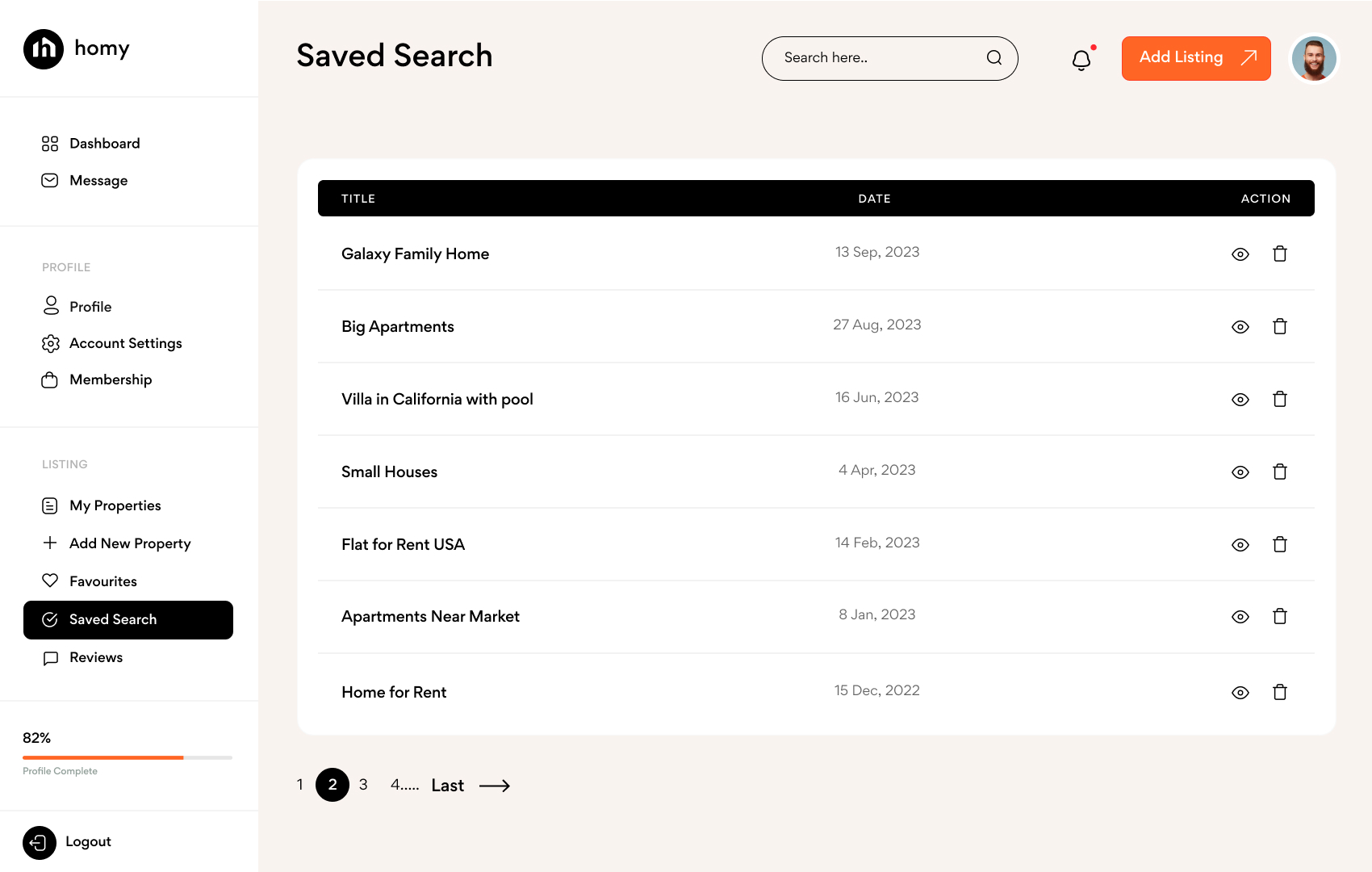The height and width of the screenshot is (872, 1372).
Task: Open Add New Property link
Action: (x=130, y=543)
